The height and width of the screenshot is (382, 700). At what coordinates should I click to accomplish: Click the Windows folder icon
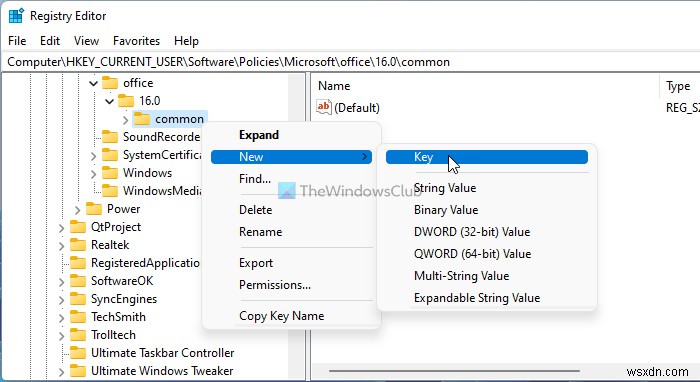110,173
